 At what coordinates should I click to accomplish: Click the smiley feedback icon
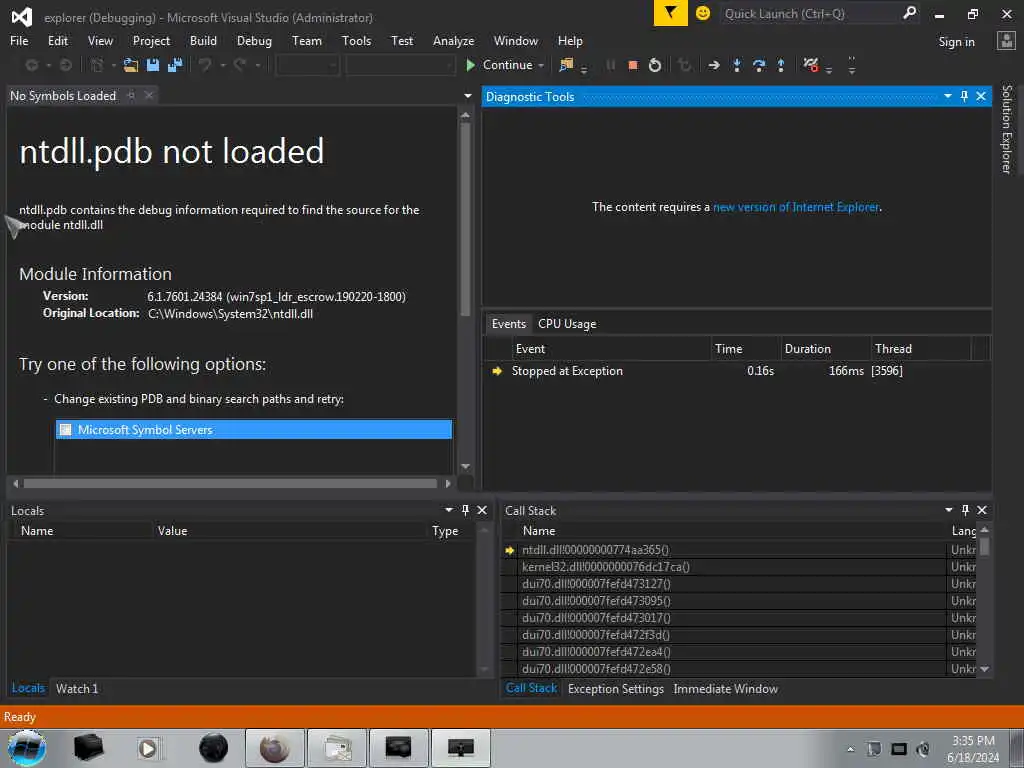pyautogui.click(x=703, y=13)
